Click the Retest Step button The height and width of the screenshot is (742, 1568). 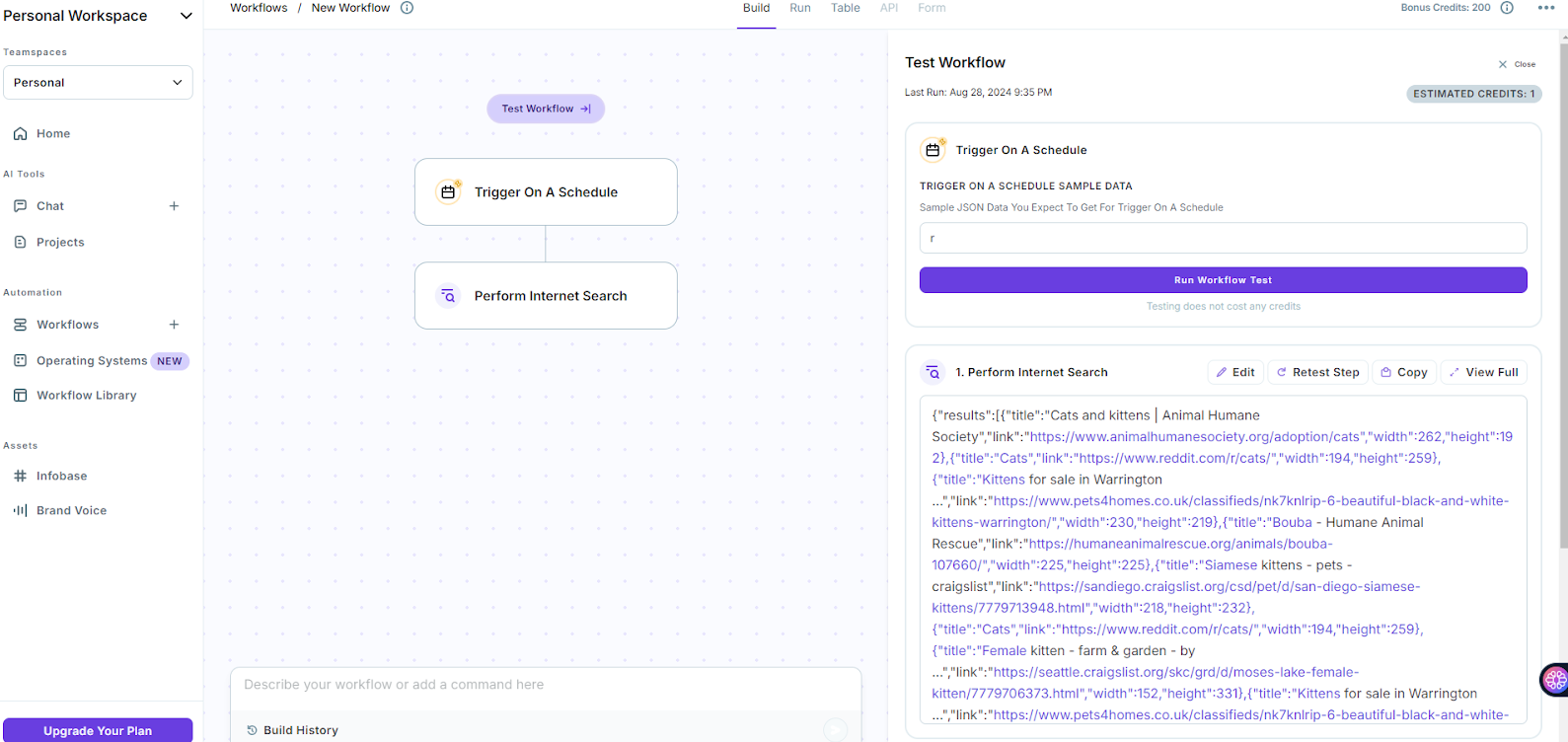tap(1317, 372)
